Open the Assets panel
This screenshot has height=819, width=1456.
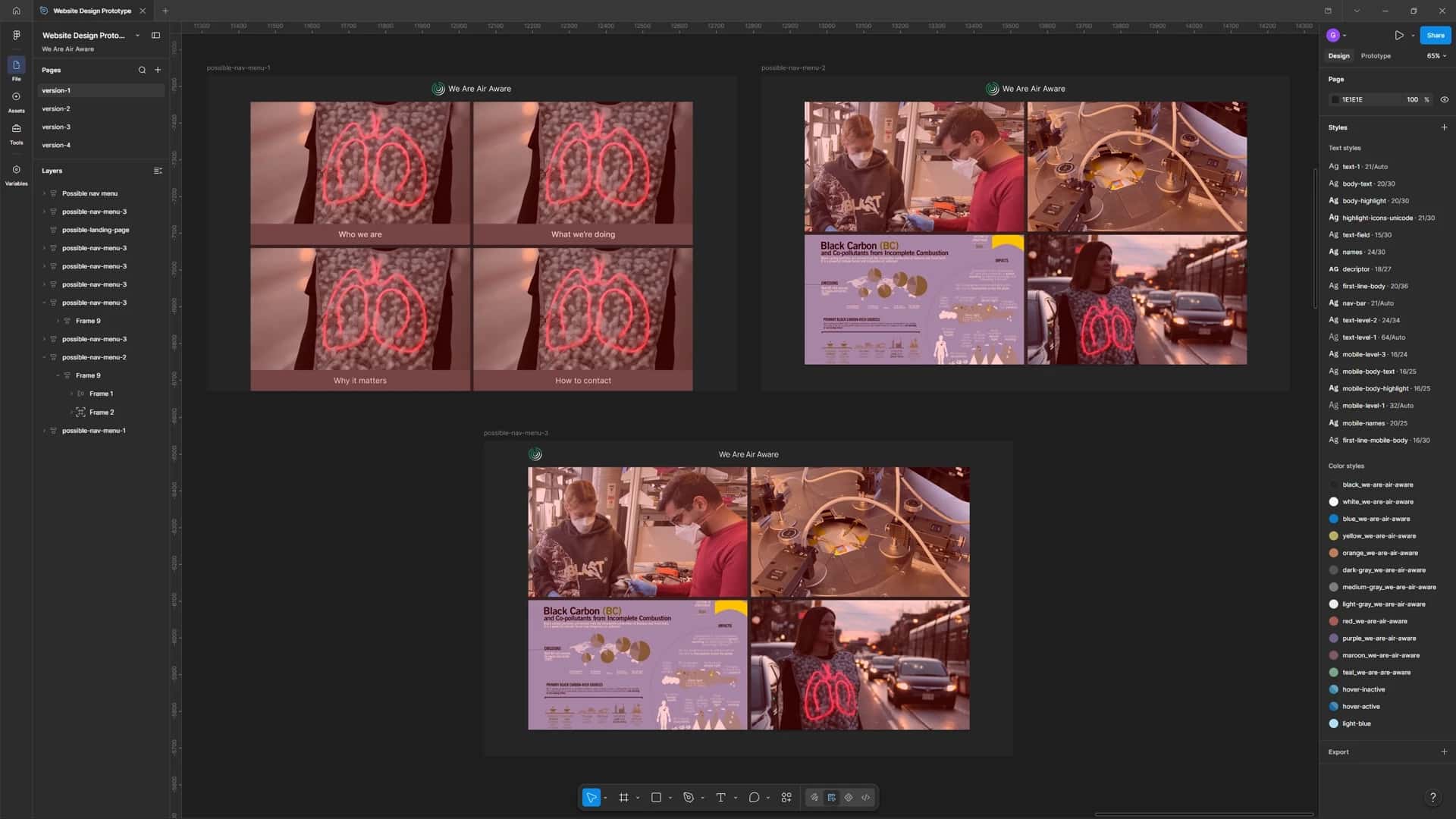pyautogui.click(x=16, y=101)
